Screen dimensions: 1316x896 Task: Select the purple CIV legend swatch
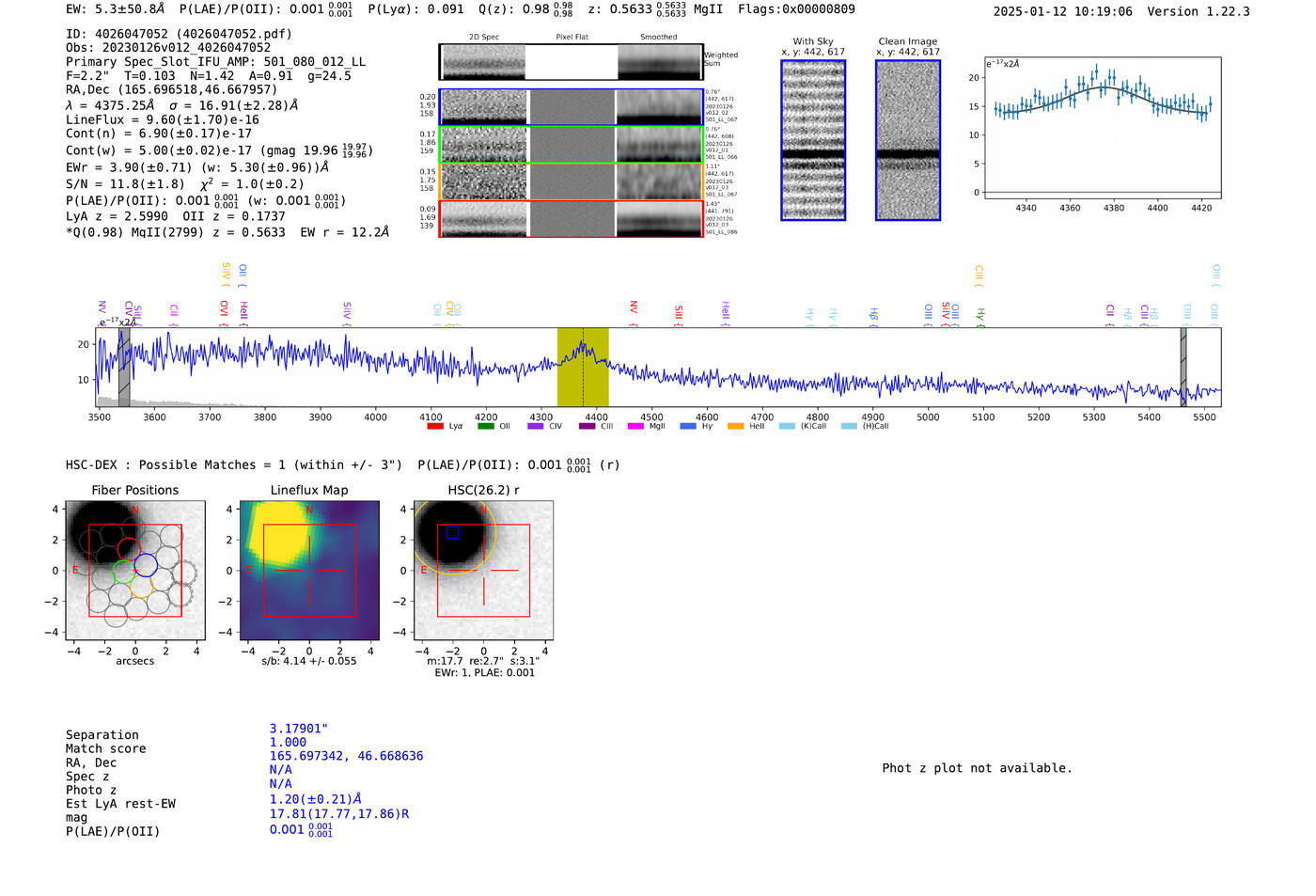tap(536, 427)
